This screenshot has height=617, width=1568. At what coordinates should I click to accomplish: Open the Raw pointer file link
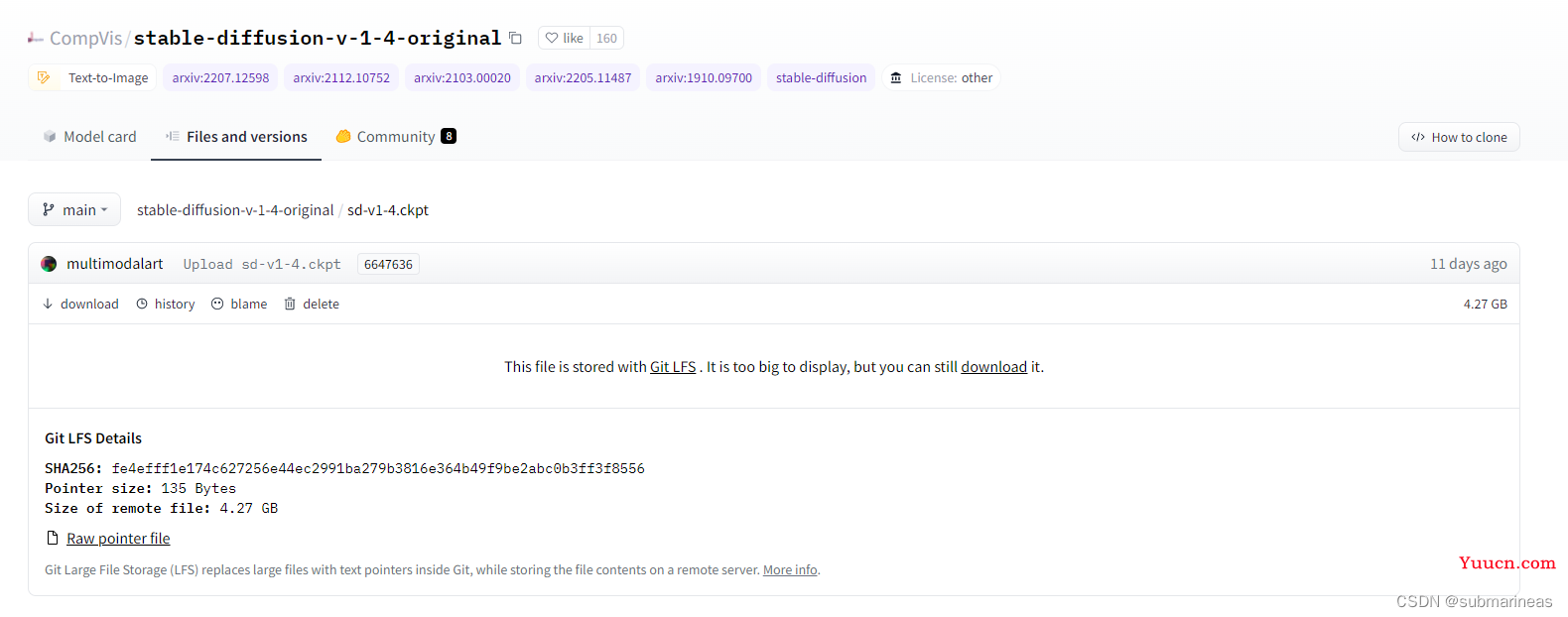118,539
